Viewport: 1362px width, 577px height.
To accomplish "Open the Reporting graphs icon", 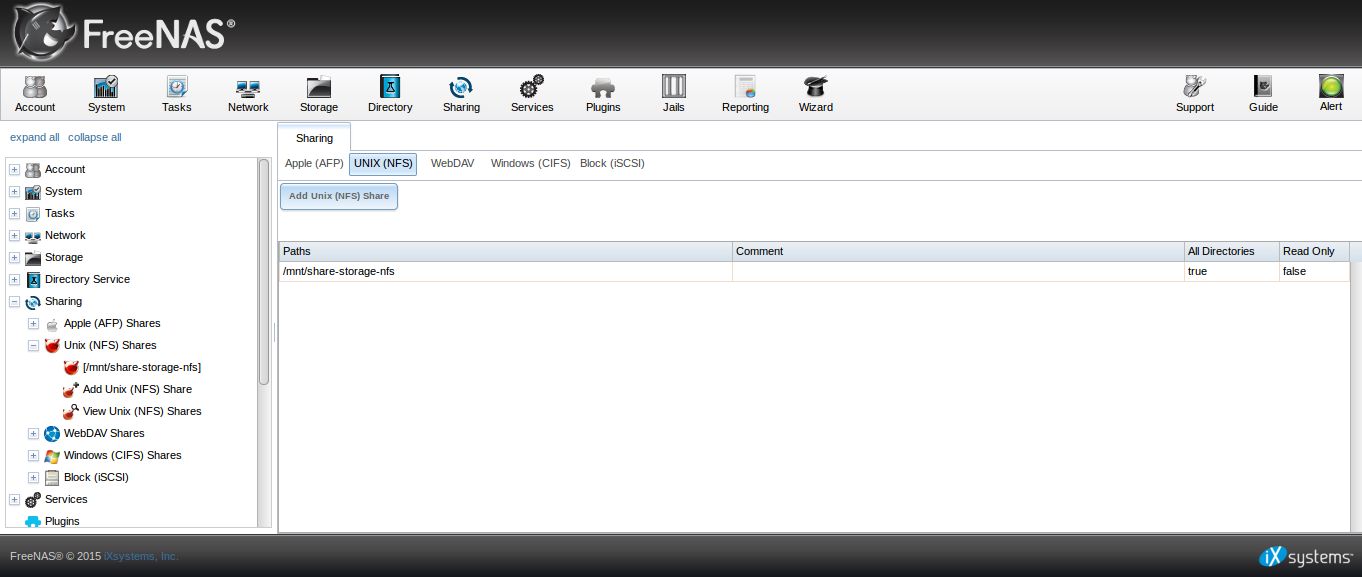I will [744, 93].
